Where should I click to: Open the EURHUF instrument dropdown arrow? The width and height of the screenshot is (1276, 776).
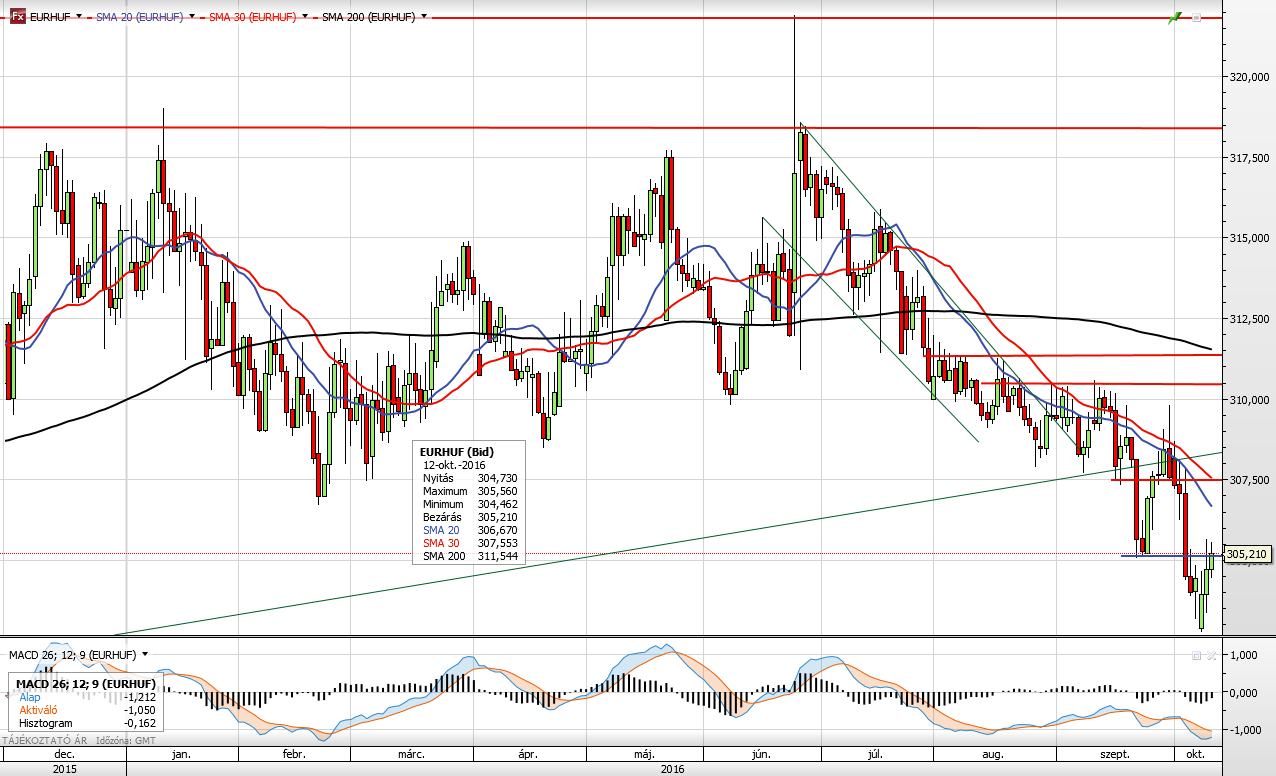tap(80, 17)
